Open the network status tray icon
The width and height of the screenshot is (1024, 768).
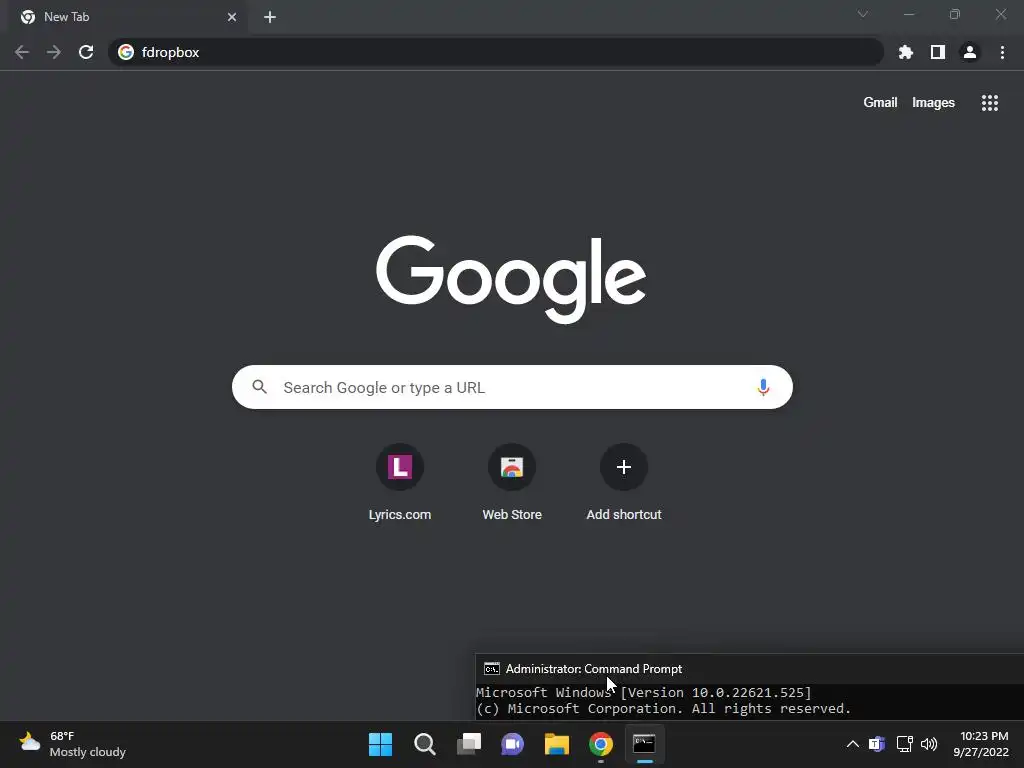[904, 744]
